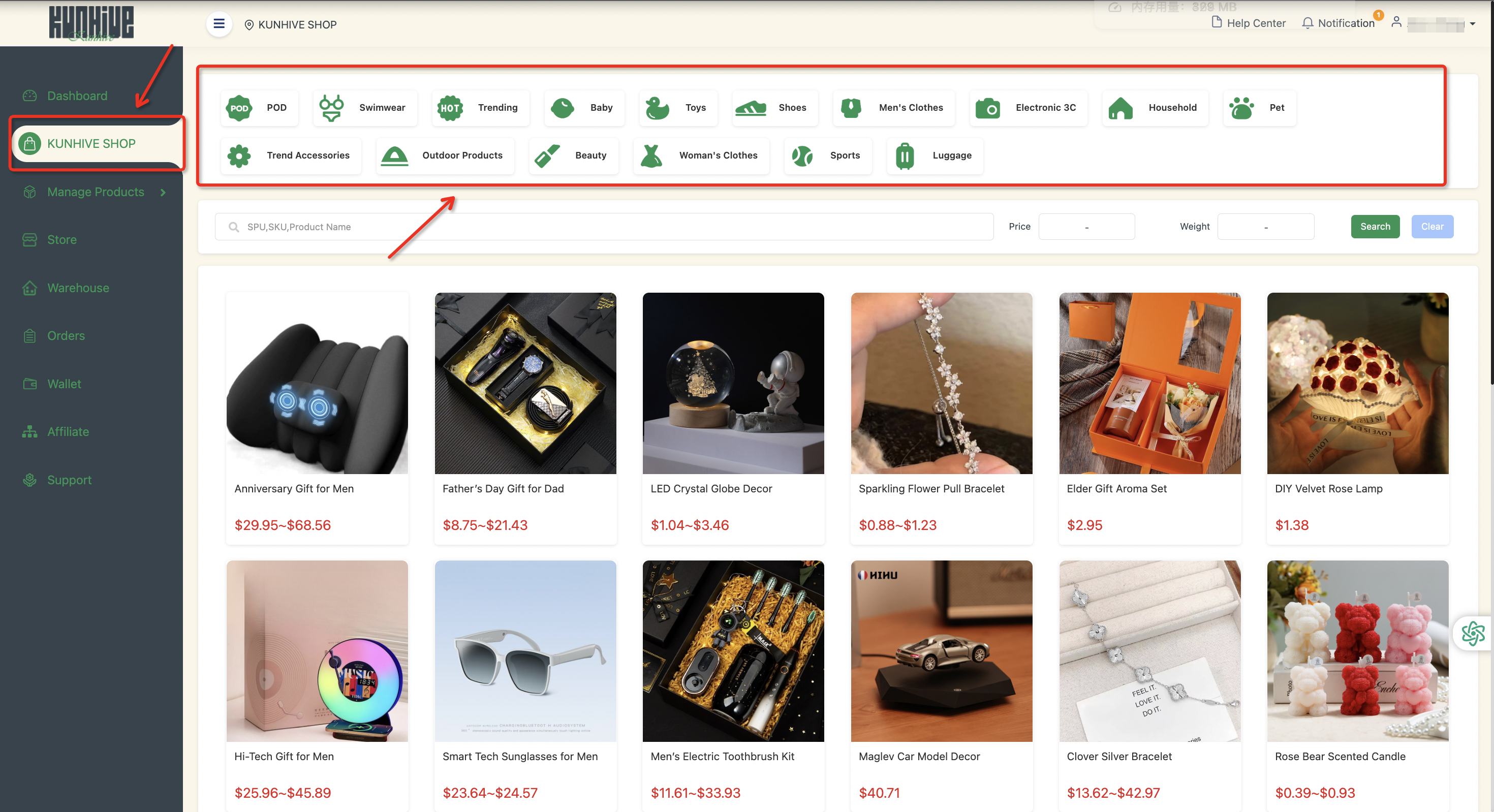1494x812 pixels.
Task: Choose the Electronic 3C camera icon
Action: [x=987, y=108]
